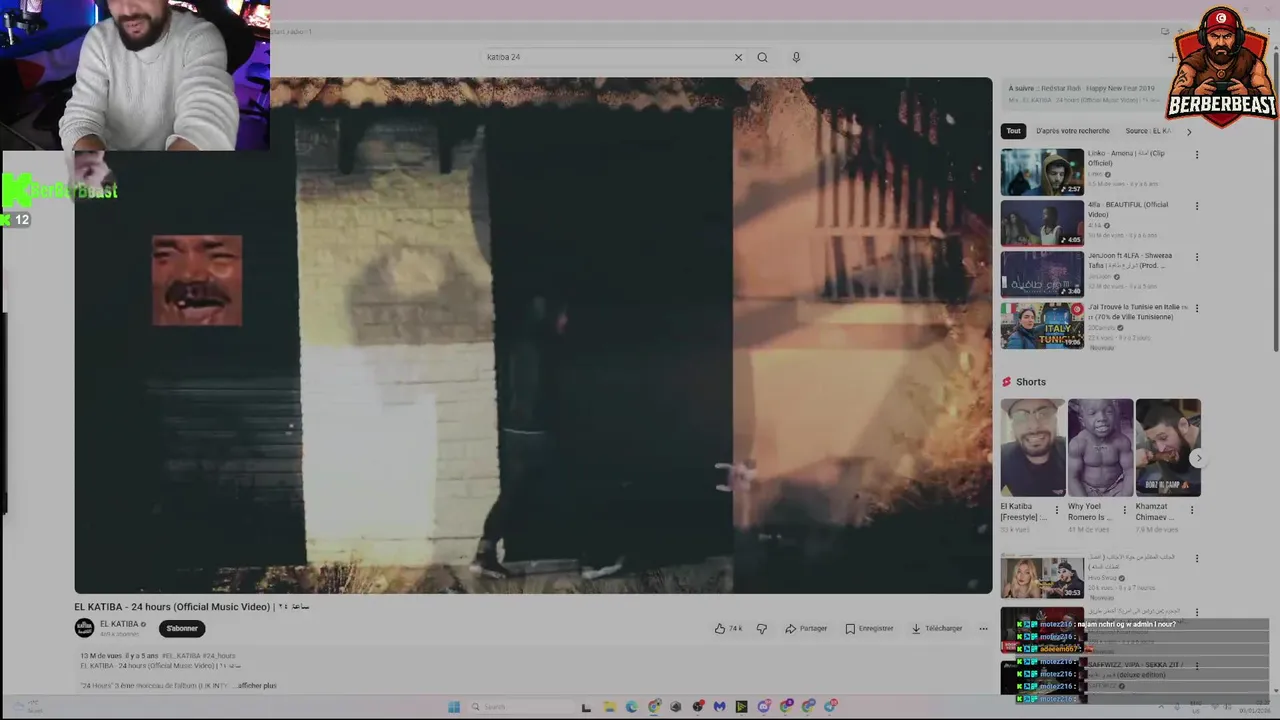Open File Explorer from taskbar
1280x720 pixels.
coord(609,707)
